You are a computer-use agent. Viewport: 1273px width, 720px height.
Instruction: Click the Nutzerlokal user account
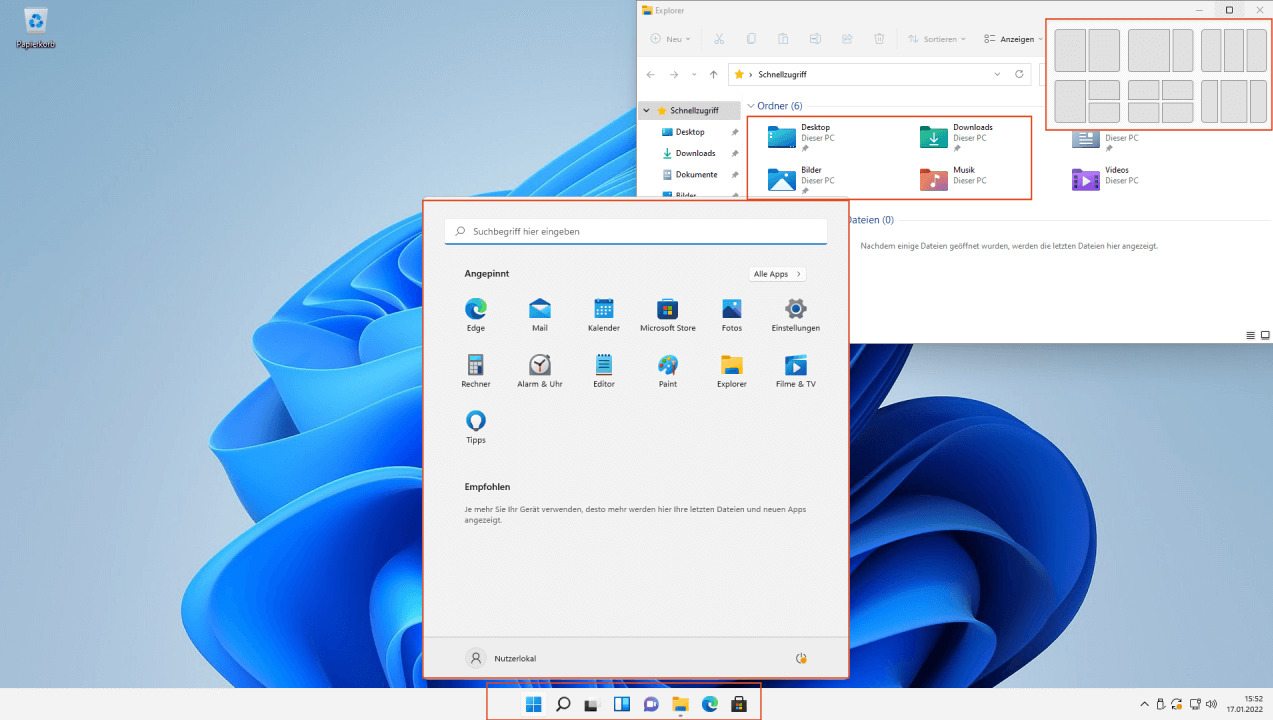[x=501, y=658]
